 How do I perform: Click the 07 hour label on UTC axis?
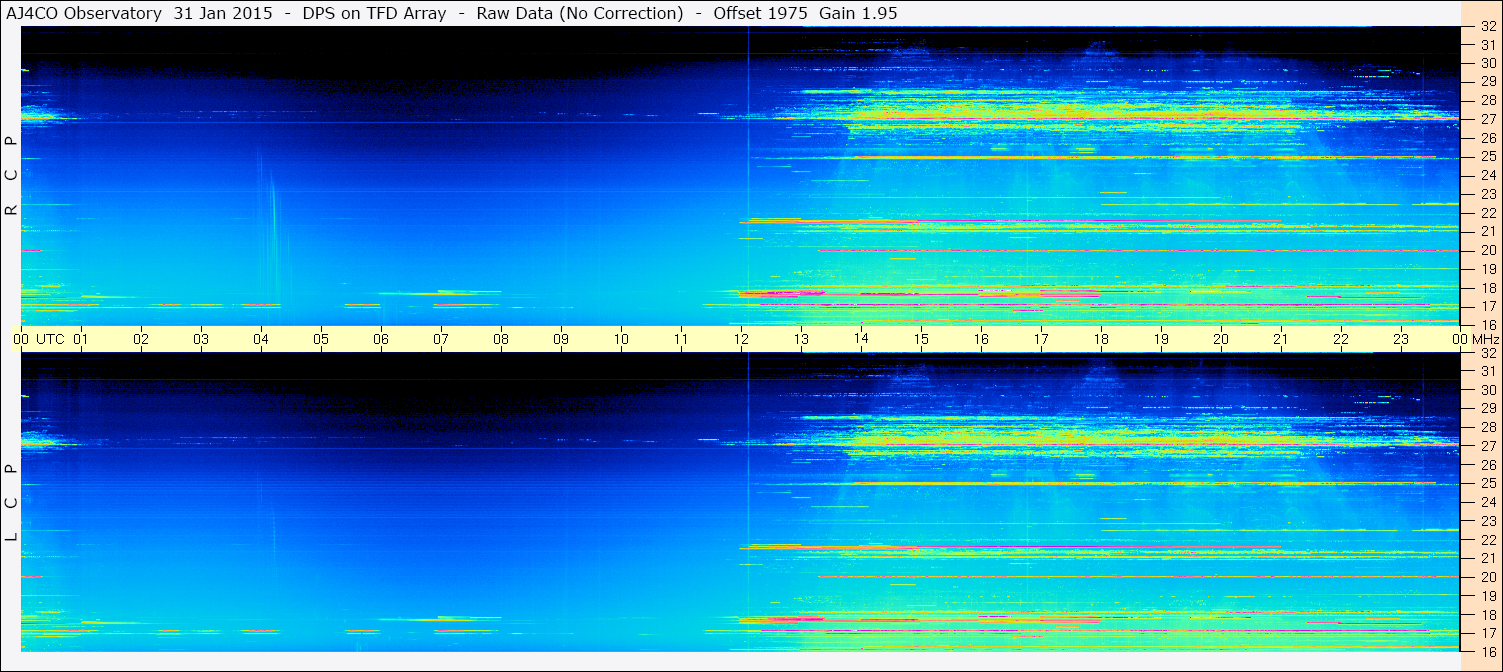pyautogui.click(x=441, y=339)
